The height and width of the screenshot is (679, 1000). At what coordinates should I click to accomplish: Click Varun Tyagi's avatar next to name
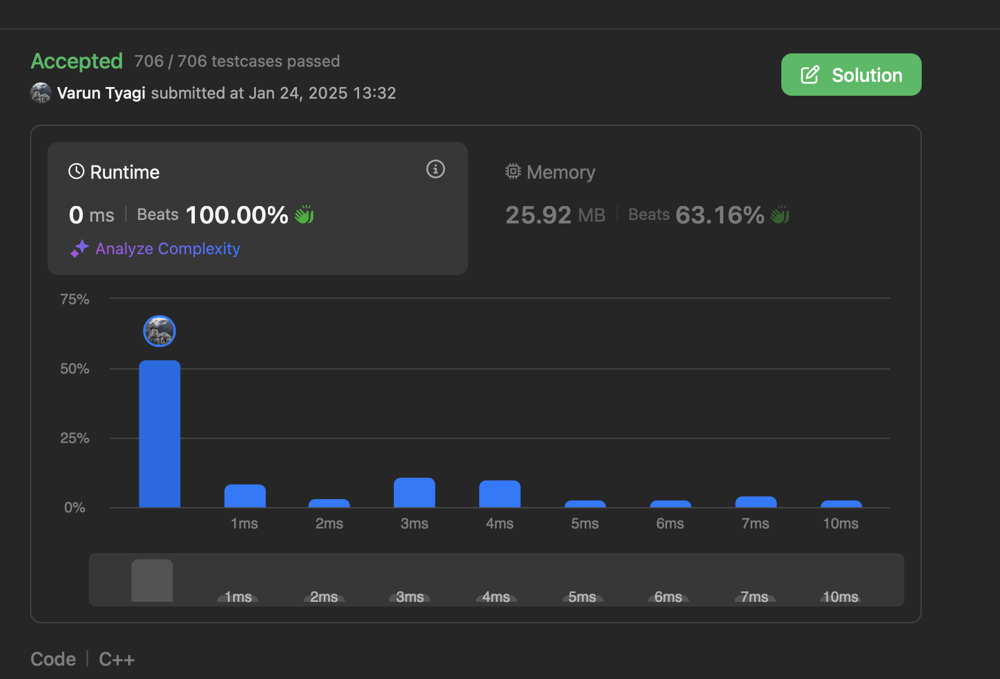pyautogui.click(x=41, y=92)
